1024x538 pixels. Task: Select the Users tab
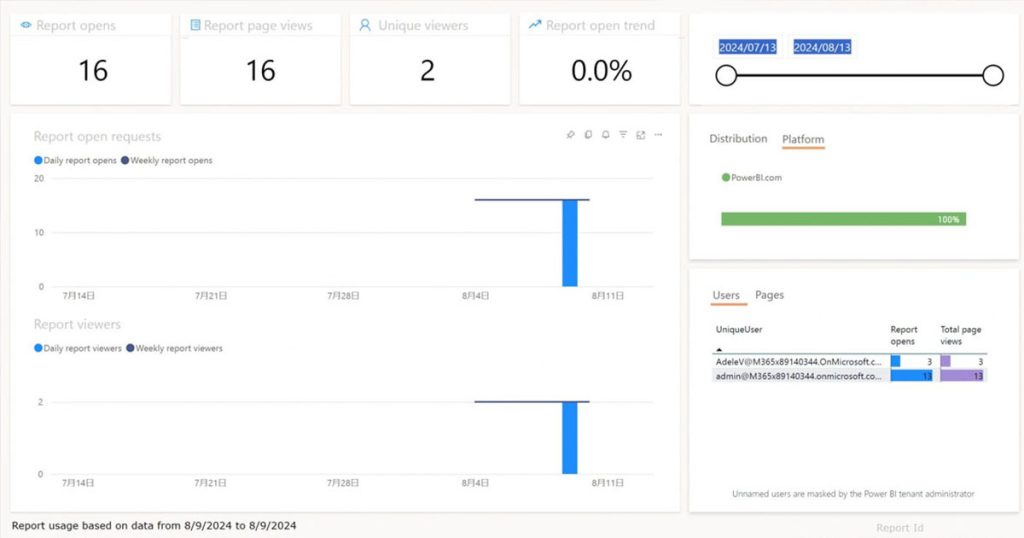click(x=726, y=295)
